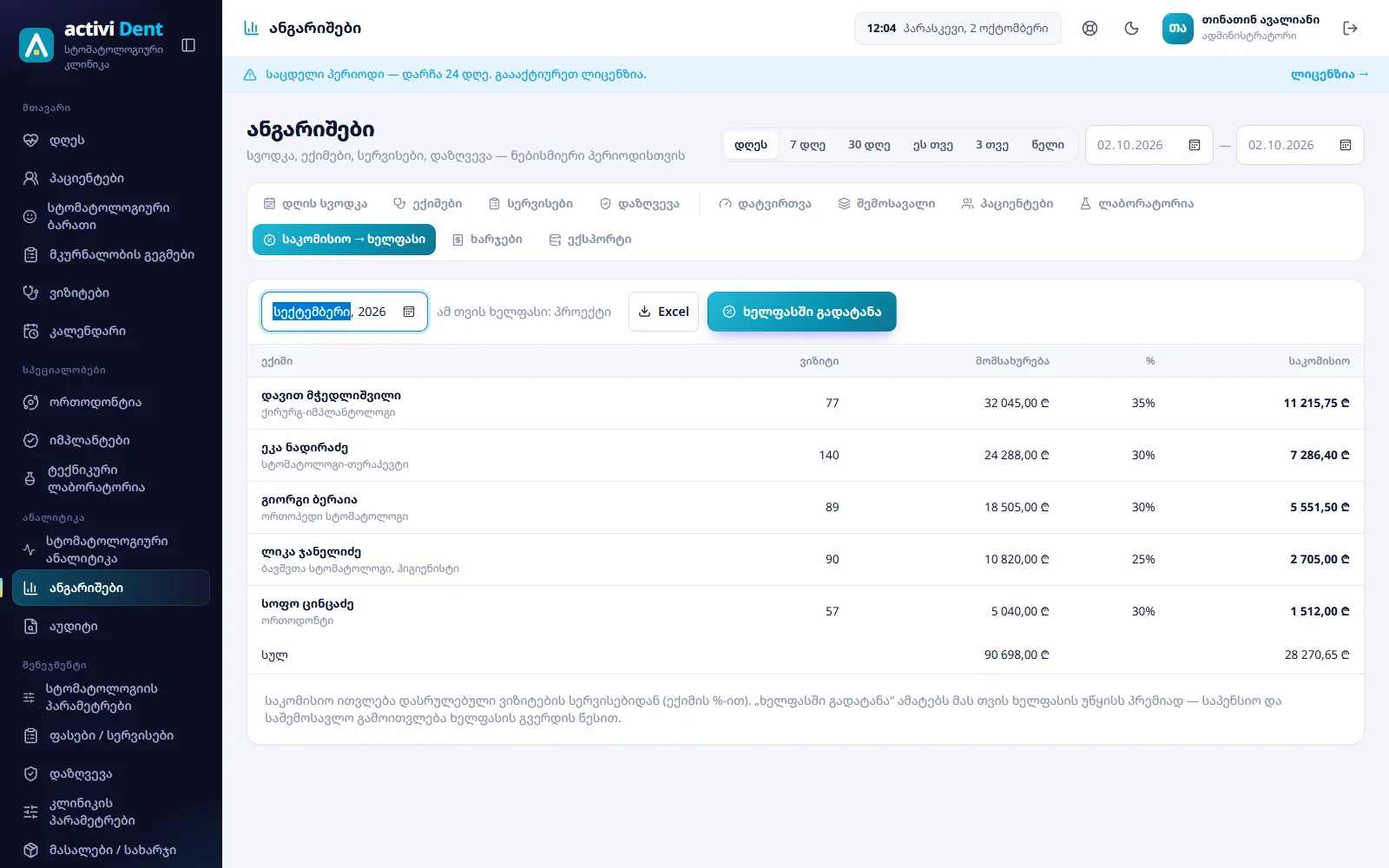Open სტომატოლოგიური ბარათი sidebar item
1389x868 pixels.
click(111, 216)
